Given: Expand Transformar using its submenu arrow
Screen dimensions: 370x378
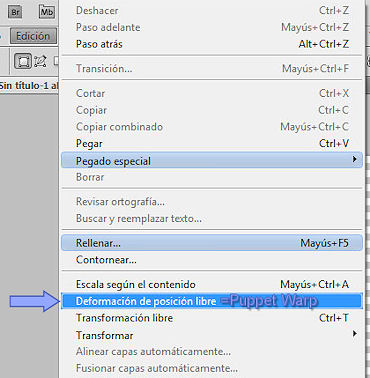Looking at the screenshot, I should 355,334.
